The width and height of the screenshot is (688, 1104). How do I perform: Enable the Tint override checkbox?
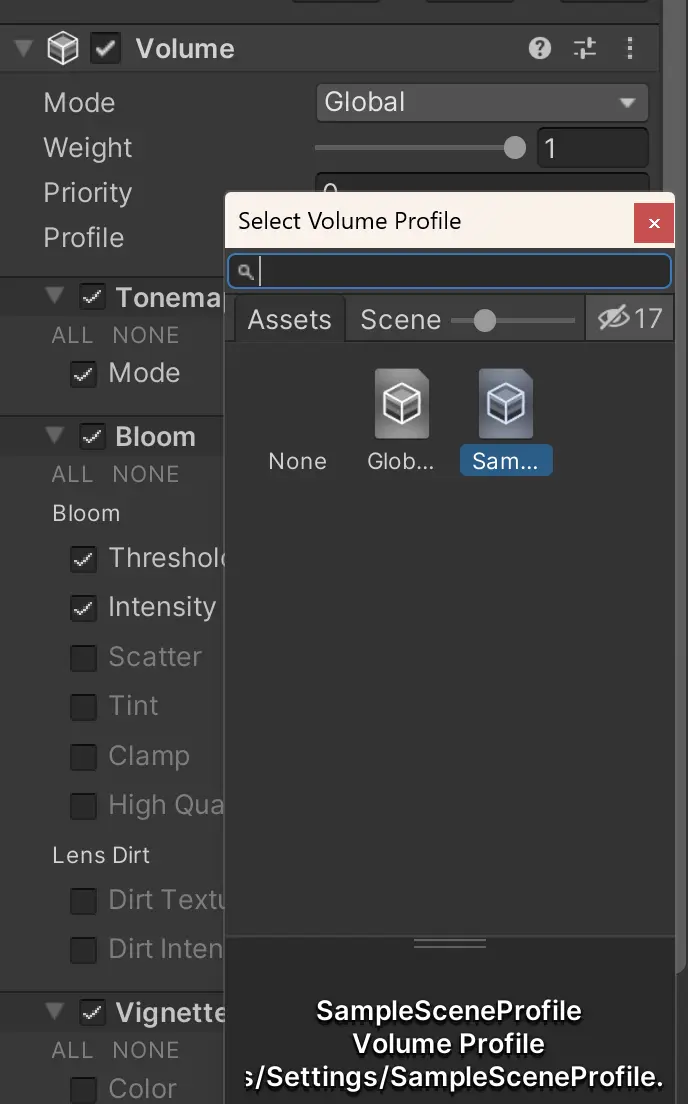[83, 707]
